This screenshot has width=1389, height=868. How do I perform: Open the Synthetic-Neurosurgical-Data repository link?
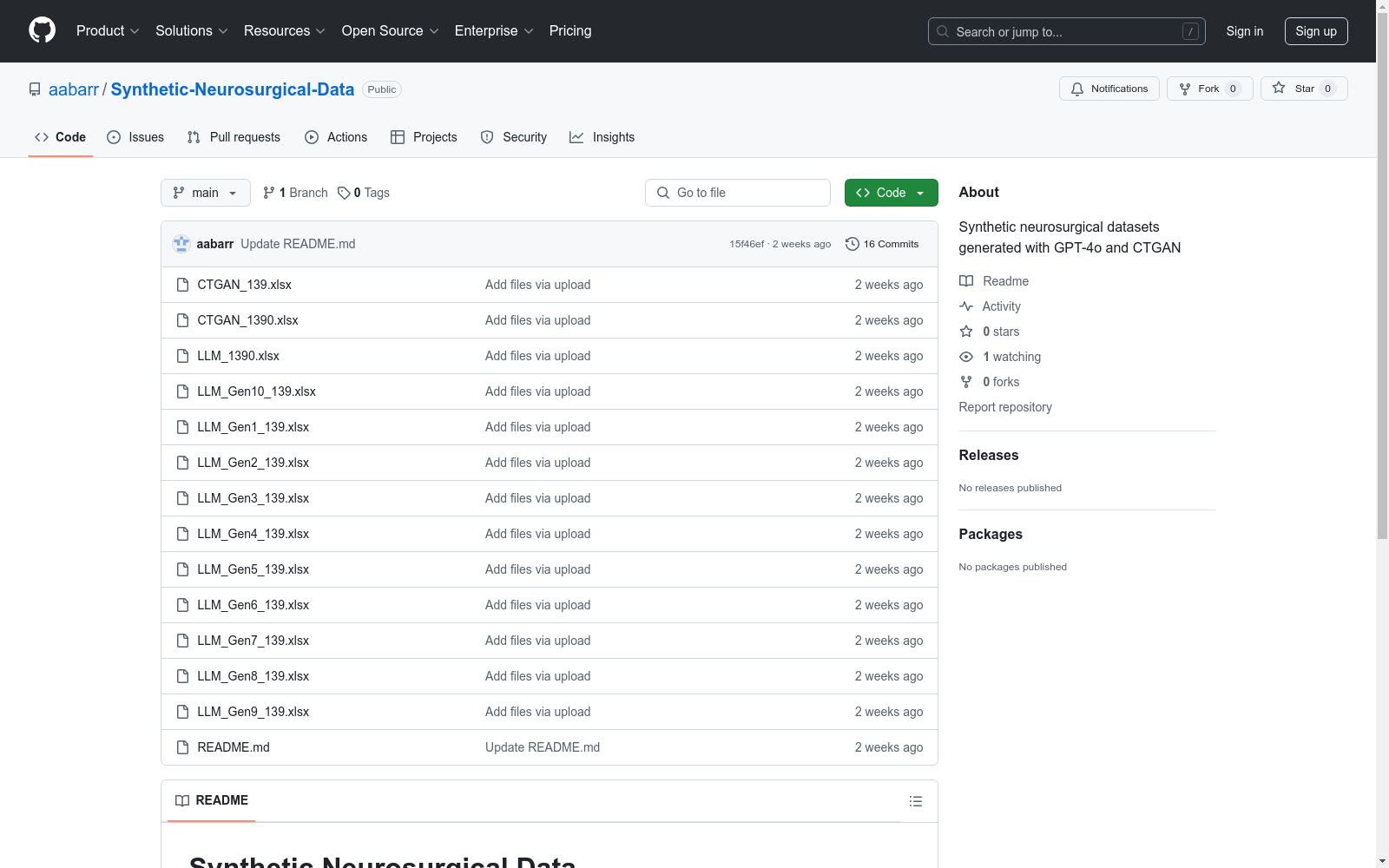[x=233, y=89]
